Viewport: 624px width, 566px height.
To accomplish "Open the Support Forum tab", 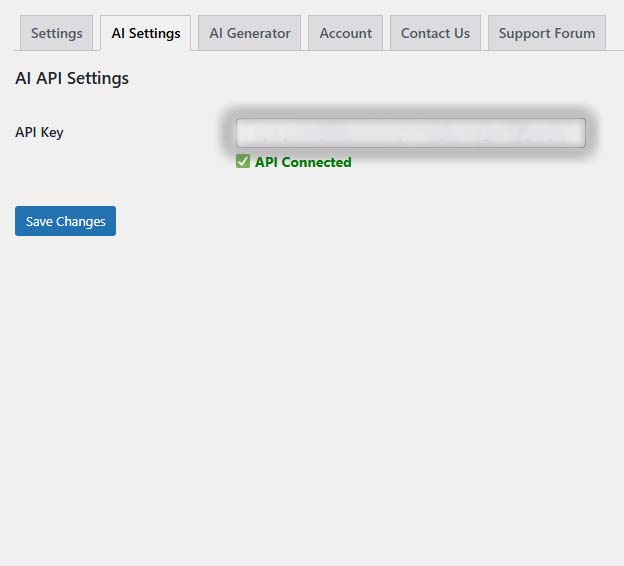I will [x=547, y=33].
